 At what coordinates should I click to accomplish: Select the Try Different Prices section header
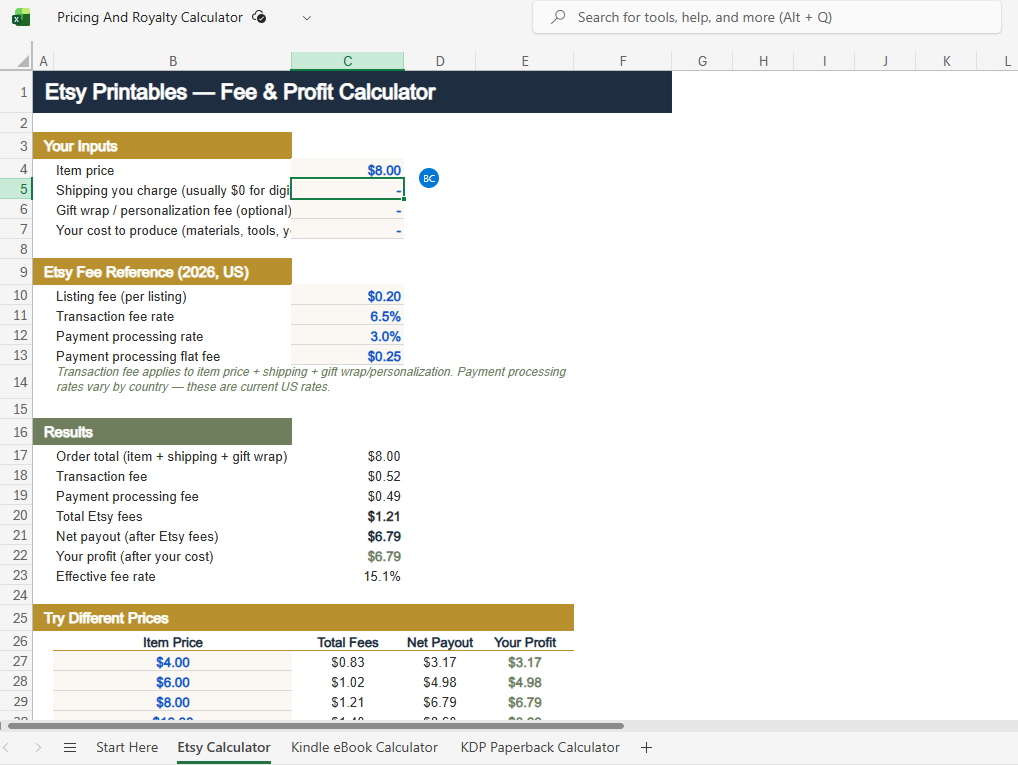(x=303, y=618)
